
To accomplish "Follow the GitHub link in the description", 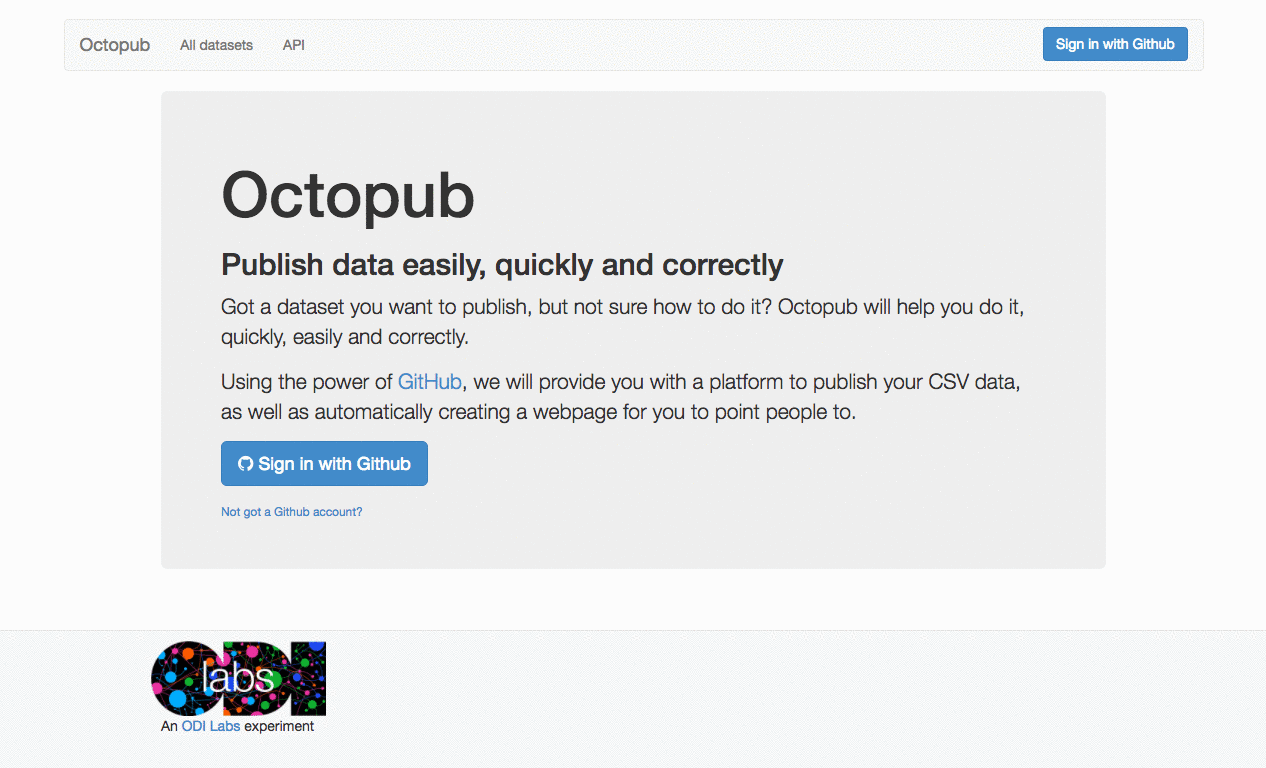I will (430, 382).
